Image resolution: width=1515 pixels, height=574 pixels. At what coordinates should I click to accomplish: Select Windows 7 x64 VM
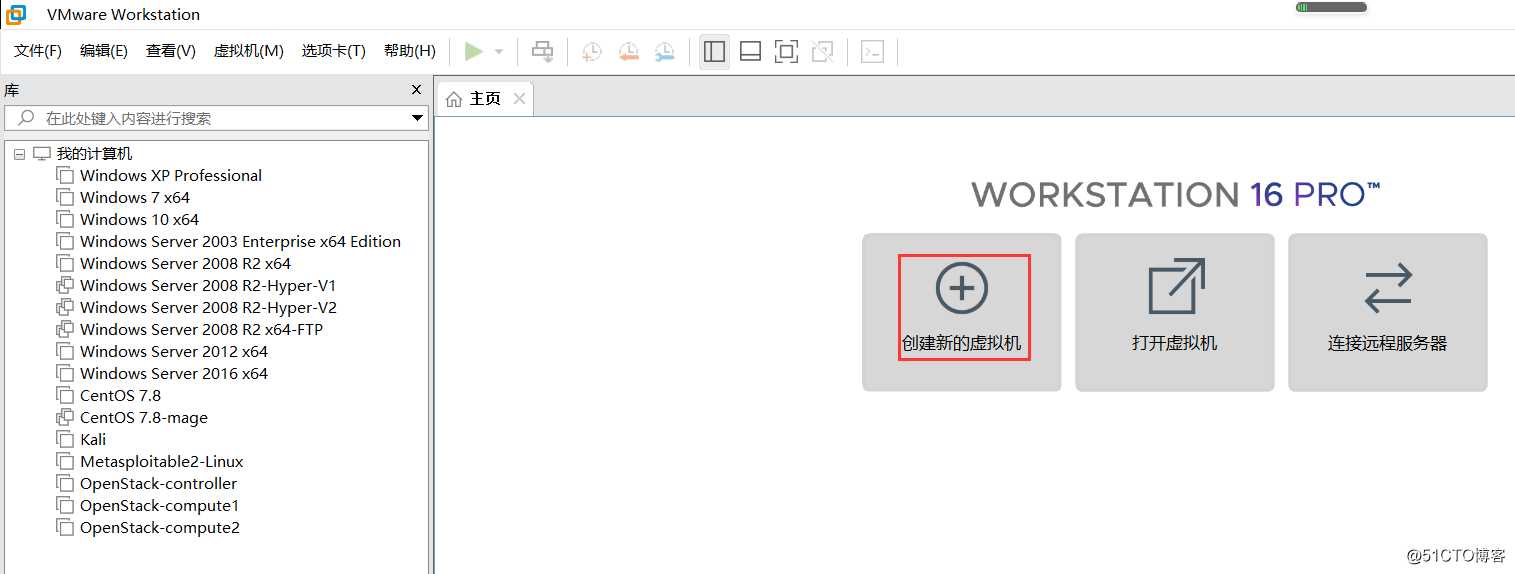pyautogui.click(x=135, y=198)
